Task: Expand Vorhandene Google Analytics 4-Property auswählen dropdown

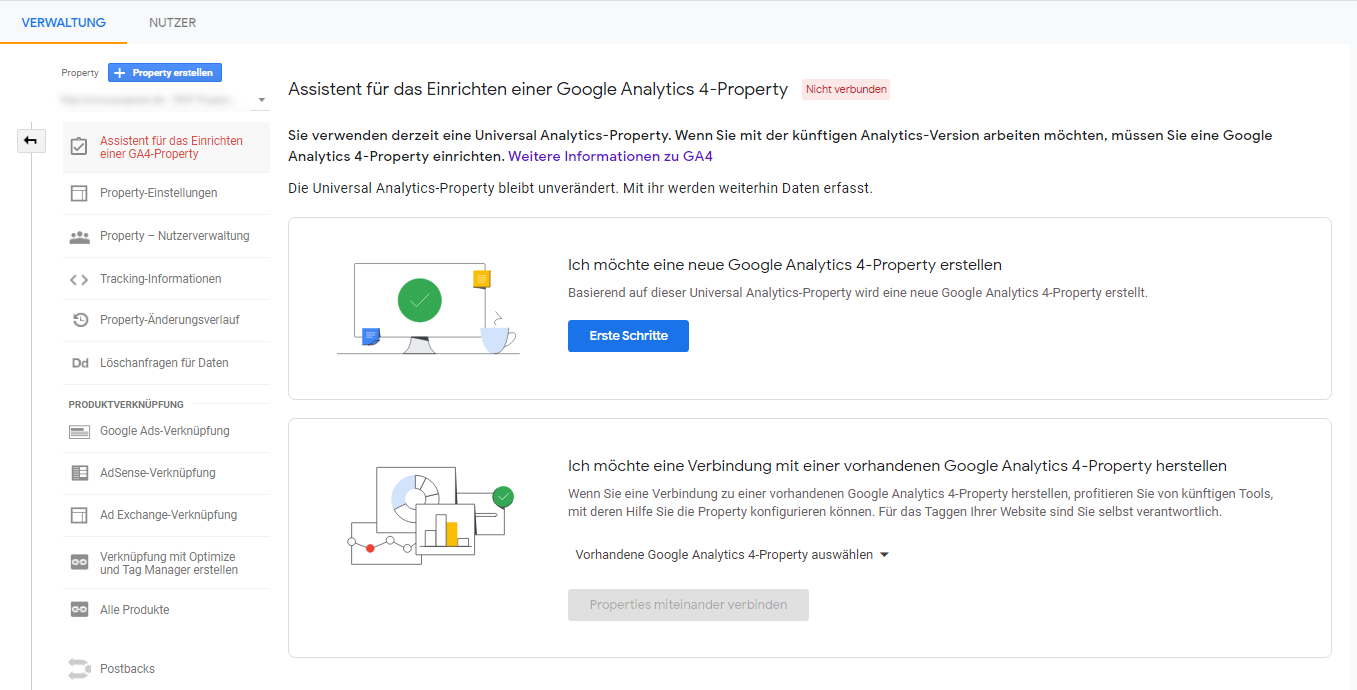Action: 732,555
